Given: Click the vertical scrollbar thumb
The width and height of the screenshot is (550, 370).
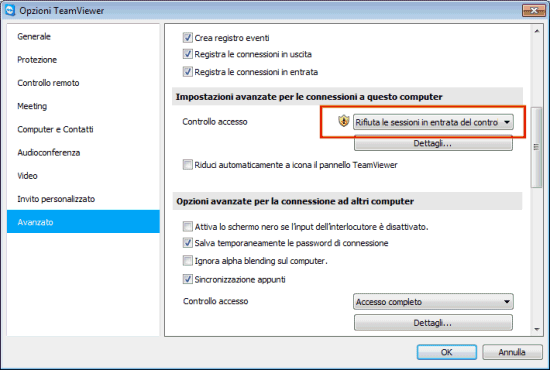Looking at the screenshot, I should tap(537, 147).
